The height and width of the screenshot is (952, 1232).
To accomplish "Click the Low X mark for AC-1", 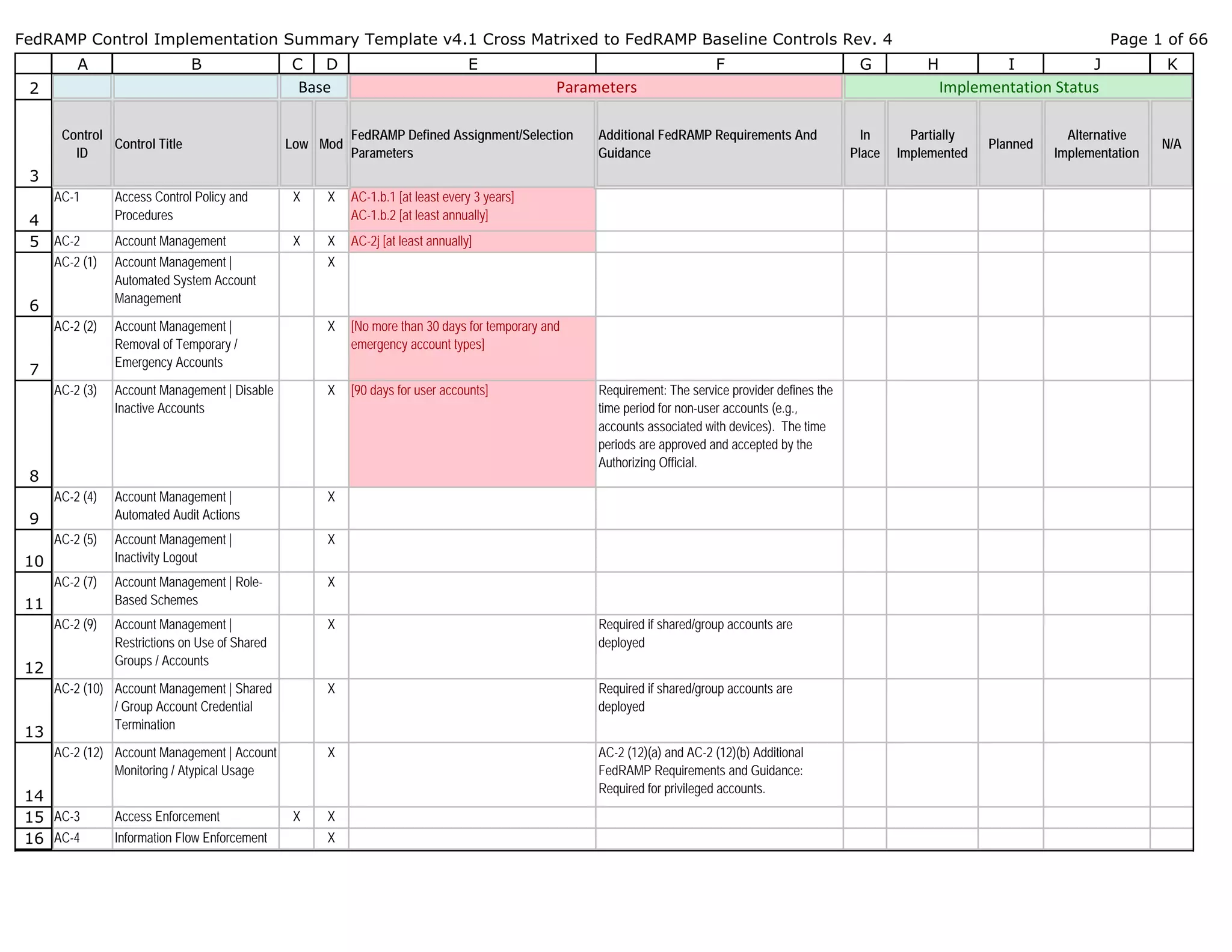I will click(297, 197).
